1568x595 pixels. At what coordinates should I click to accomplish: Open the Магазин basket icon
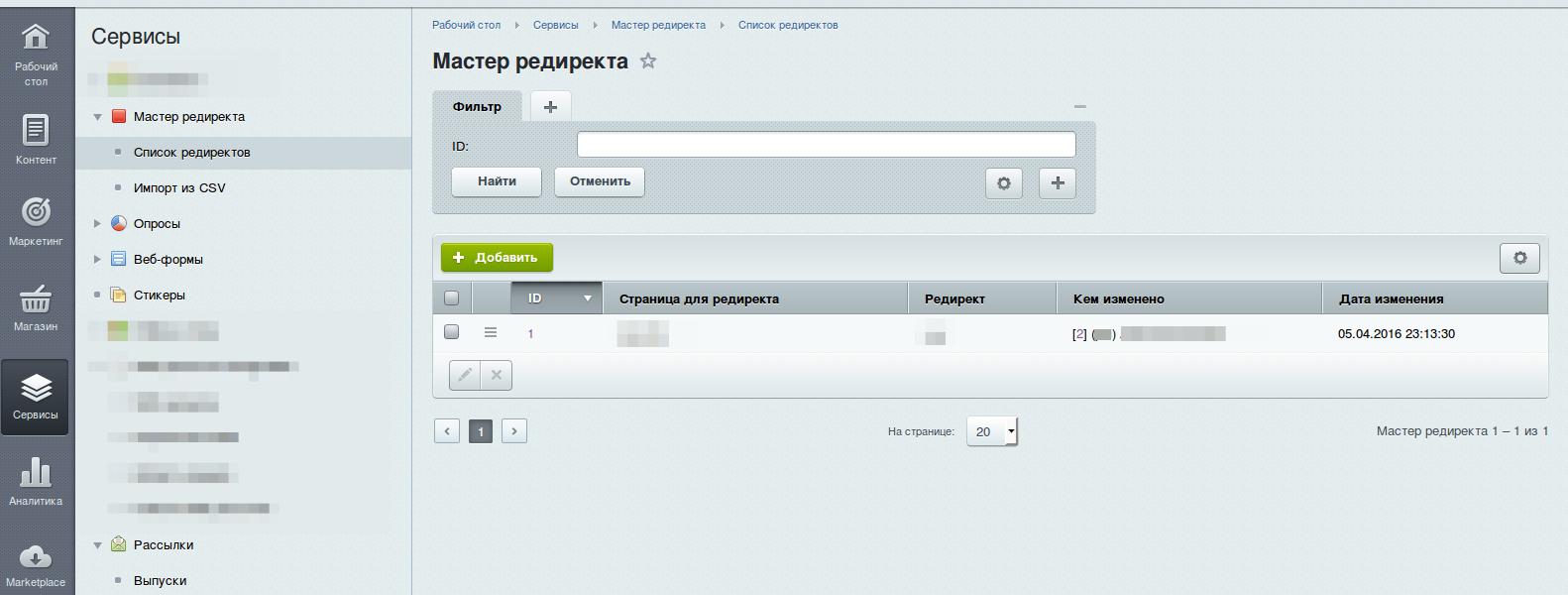tap(36, 298)
